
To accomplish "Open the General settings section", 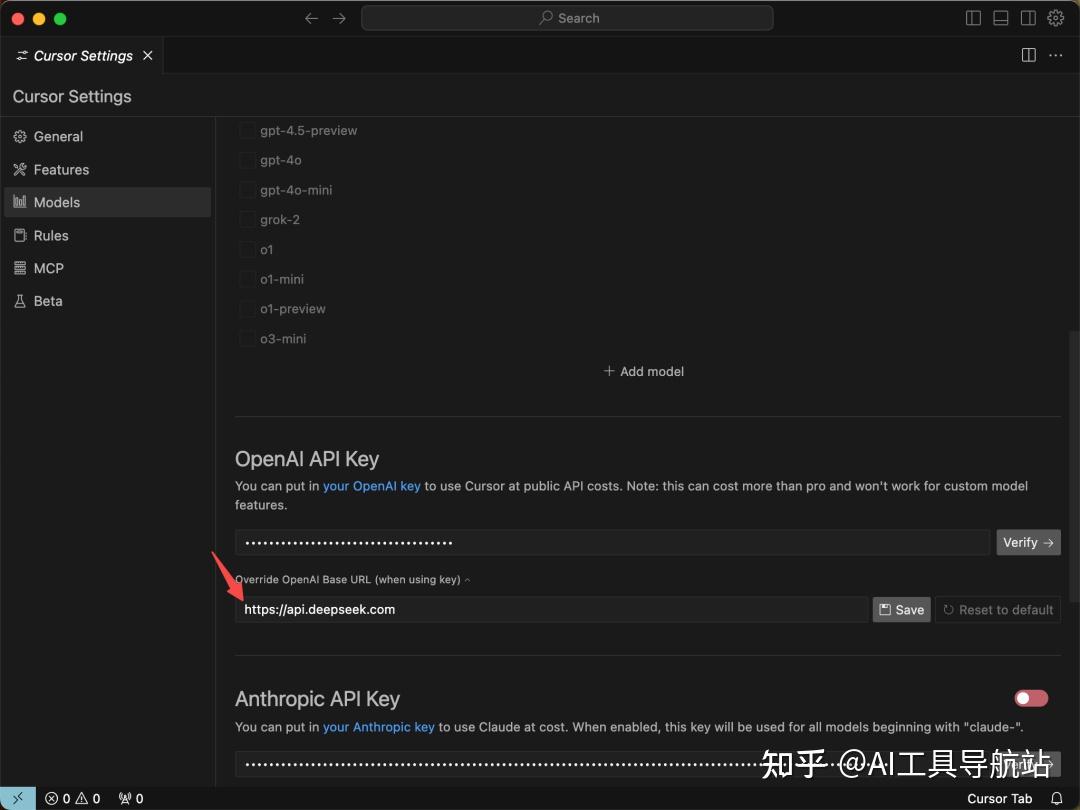I will point(107,136).
